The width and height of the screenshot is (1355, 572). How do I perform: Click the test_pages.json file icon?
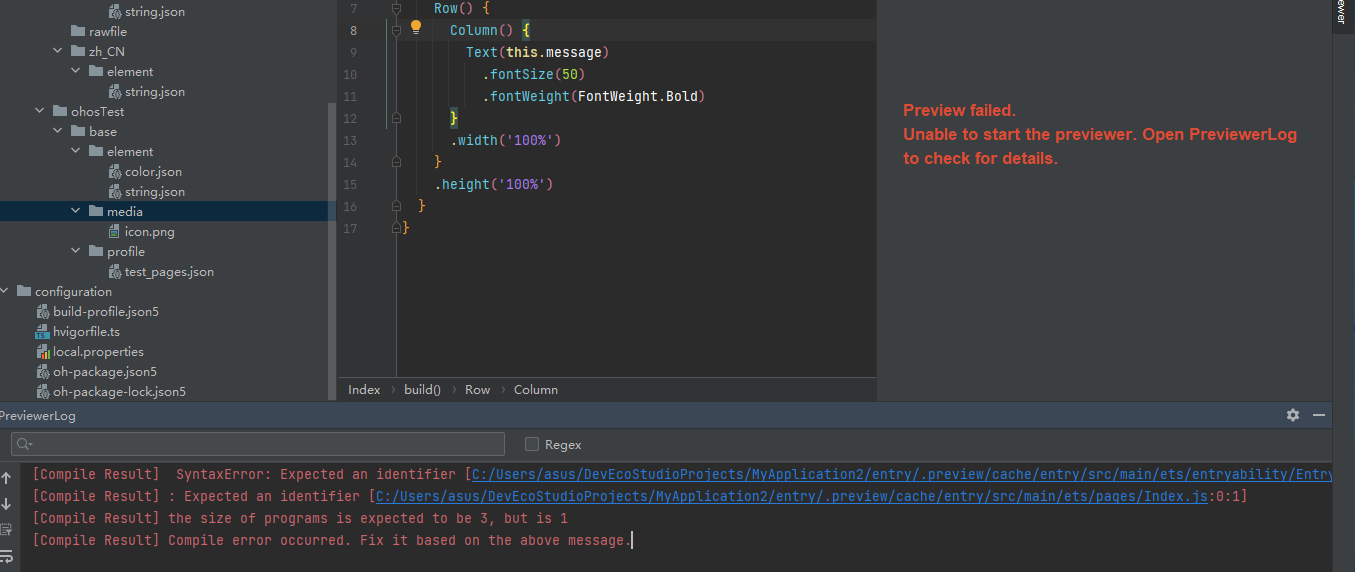(115, 271)
